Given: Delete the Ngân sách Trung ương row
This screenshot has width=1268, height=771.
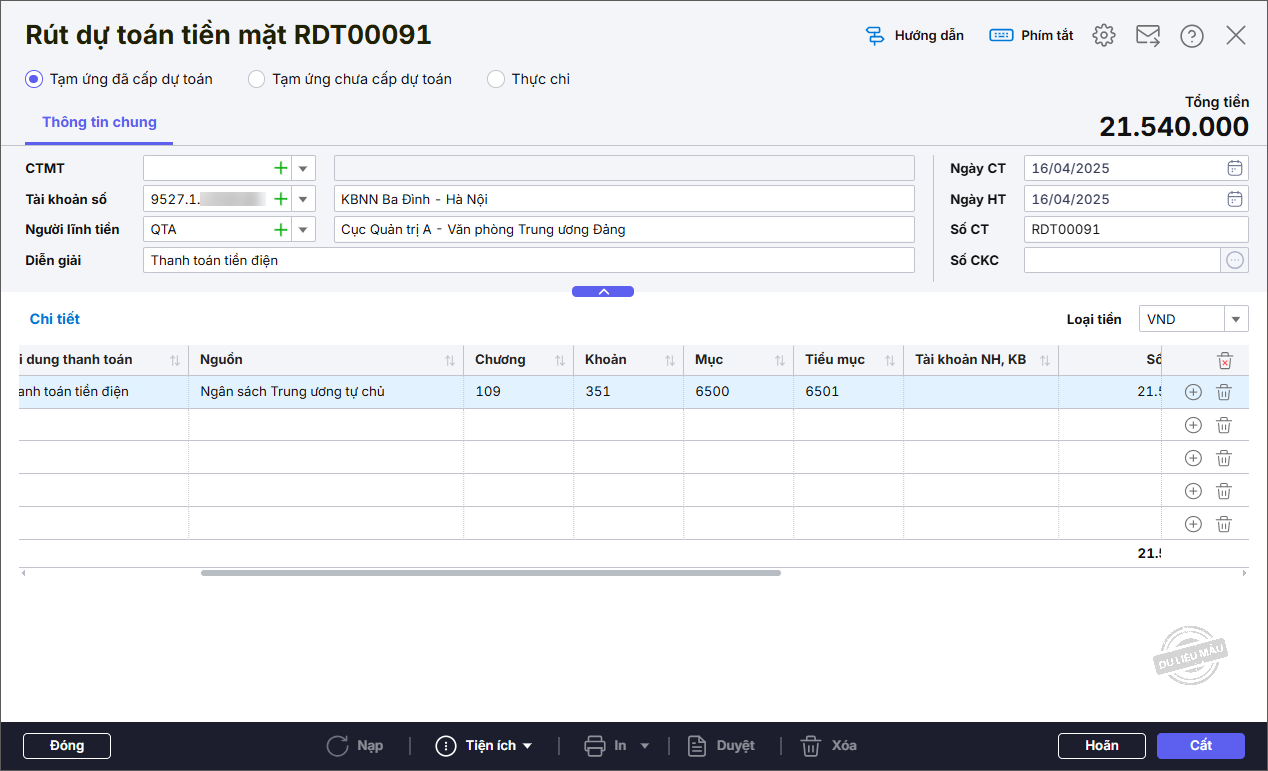Looking at the screenshot, I should point(1223,393).
